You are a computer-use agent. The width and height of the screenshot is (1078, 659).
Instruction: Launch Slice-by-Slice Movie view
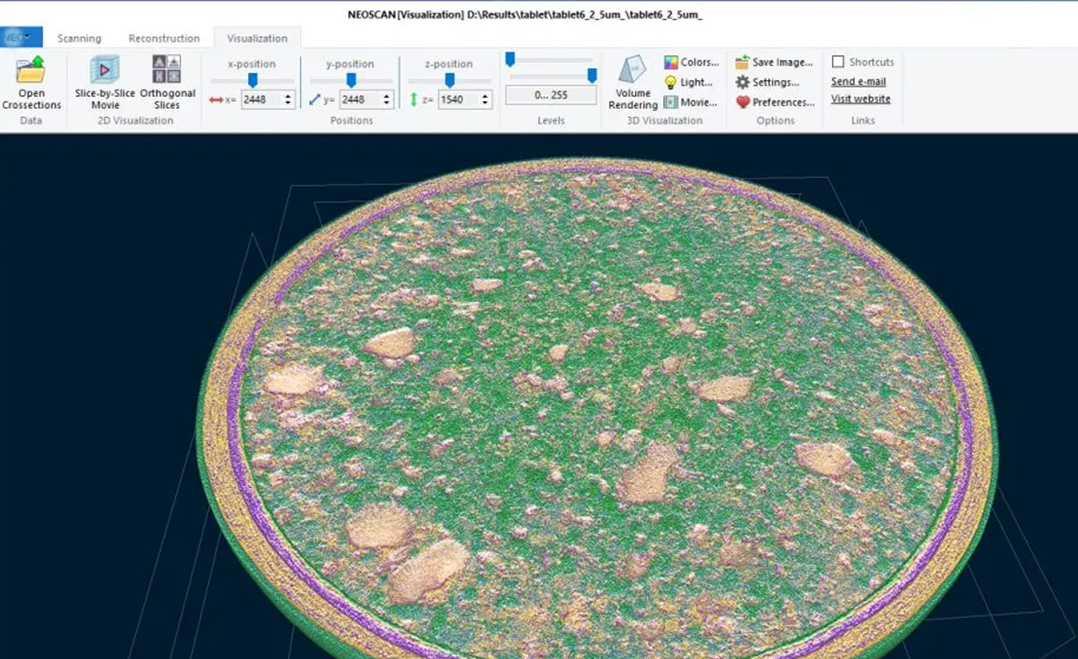coord(104,72)
